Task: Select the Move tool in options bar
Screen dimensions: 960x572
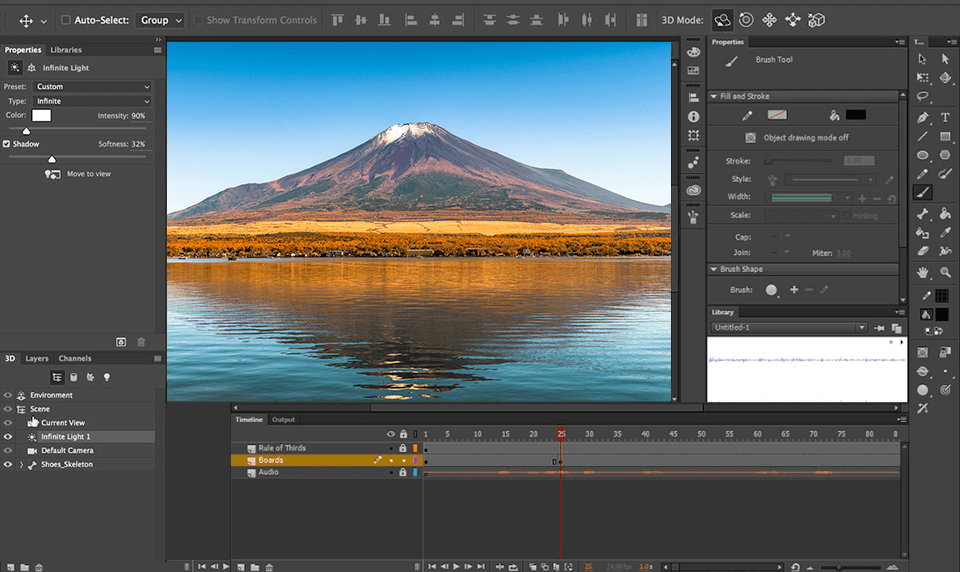Action: (x=26, y=20)
